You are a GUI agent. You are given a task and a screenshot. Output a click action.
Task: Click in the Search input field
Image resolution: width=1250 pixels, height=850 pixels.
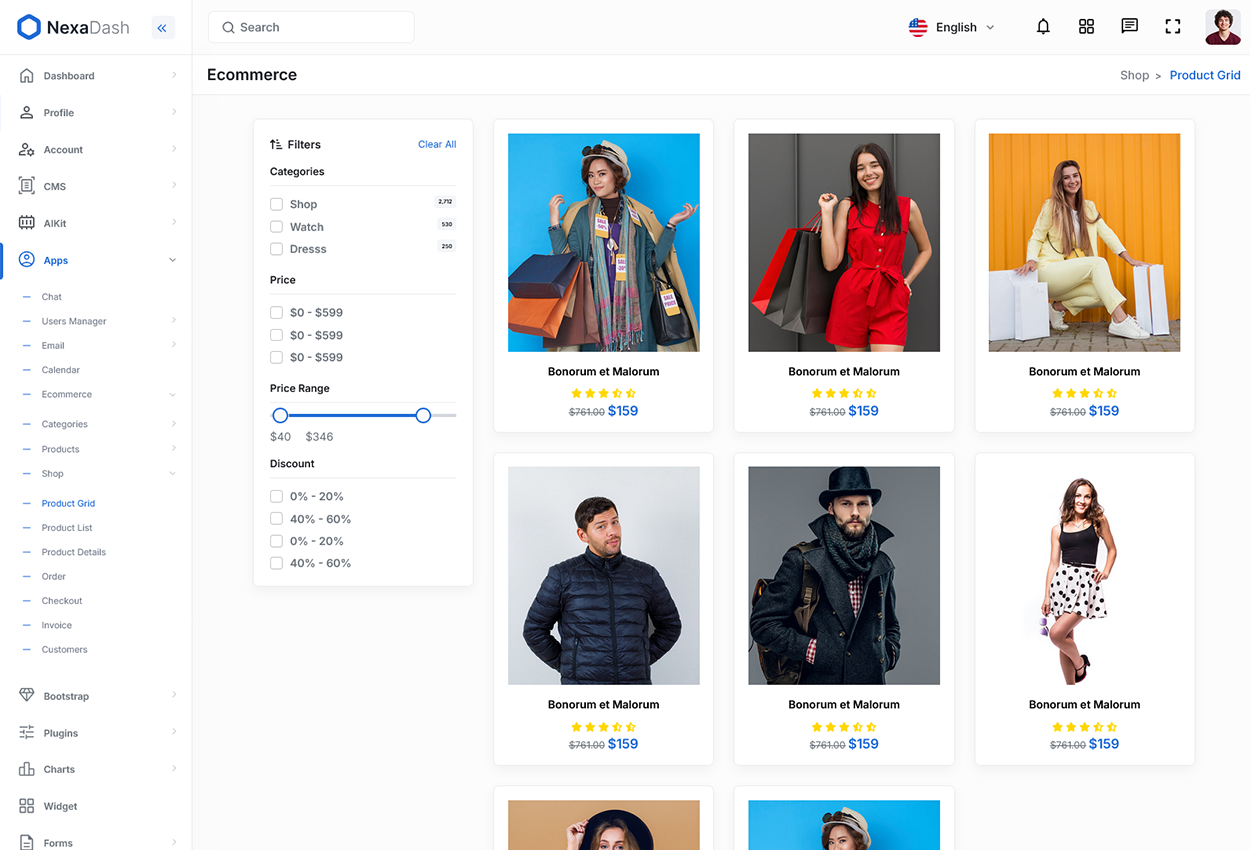pos(320,27)
